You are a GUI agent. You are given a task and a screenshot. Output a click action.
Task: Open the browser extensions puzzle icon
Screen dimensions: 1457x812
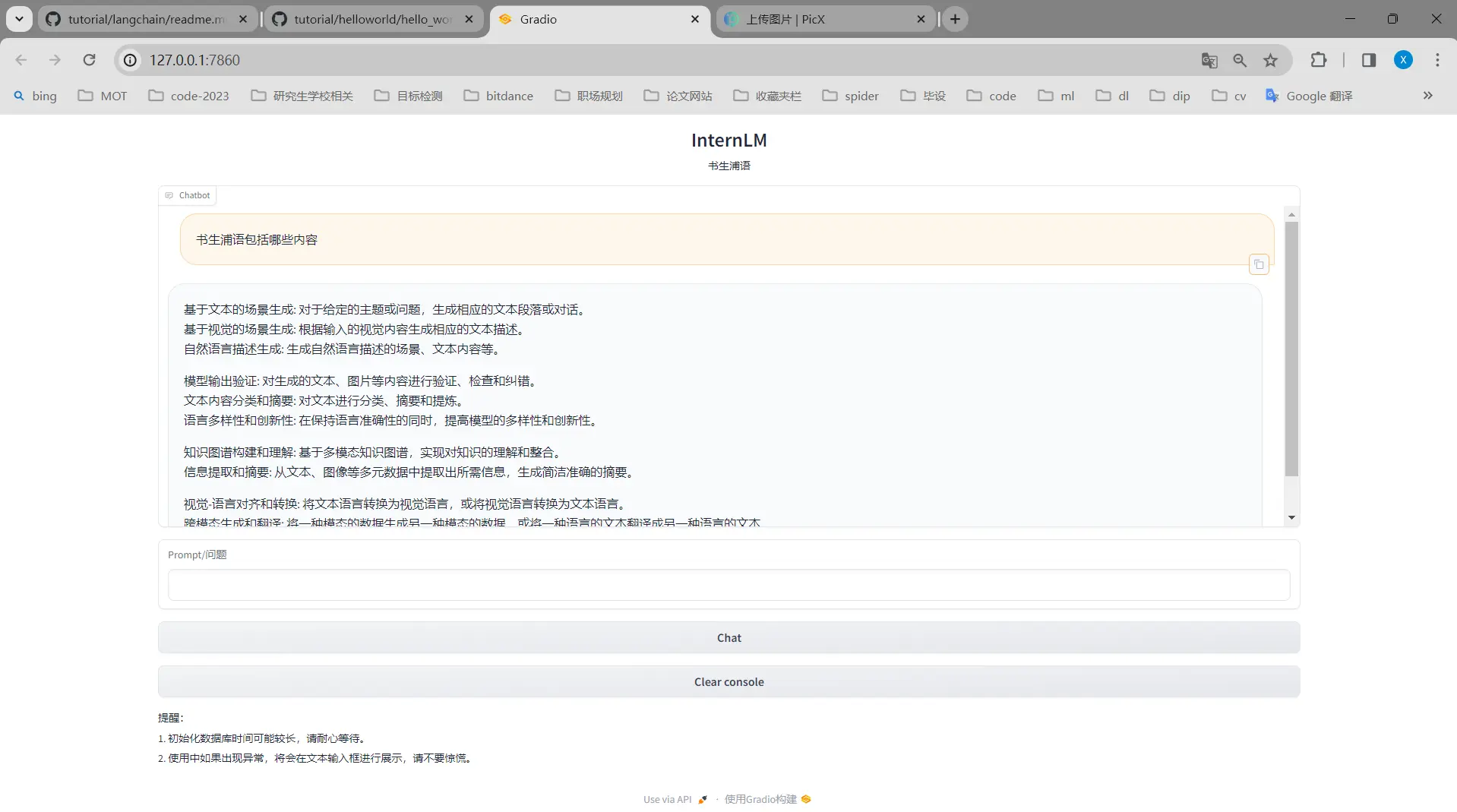point(1319,60)
